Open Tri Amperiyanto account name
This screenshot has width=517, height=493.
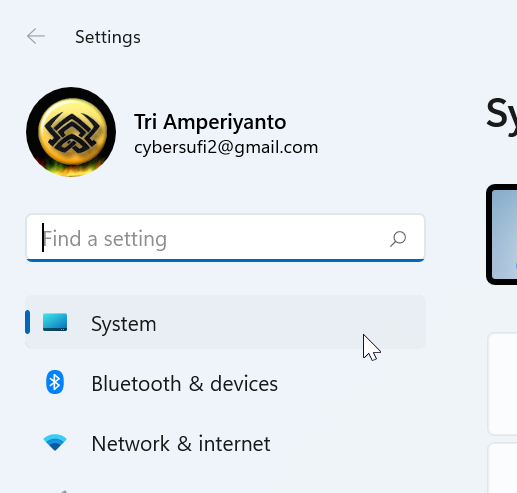click(210, 122)
